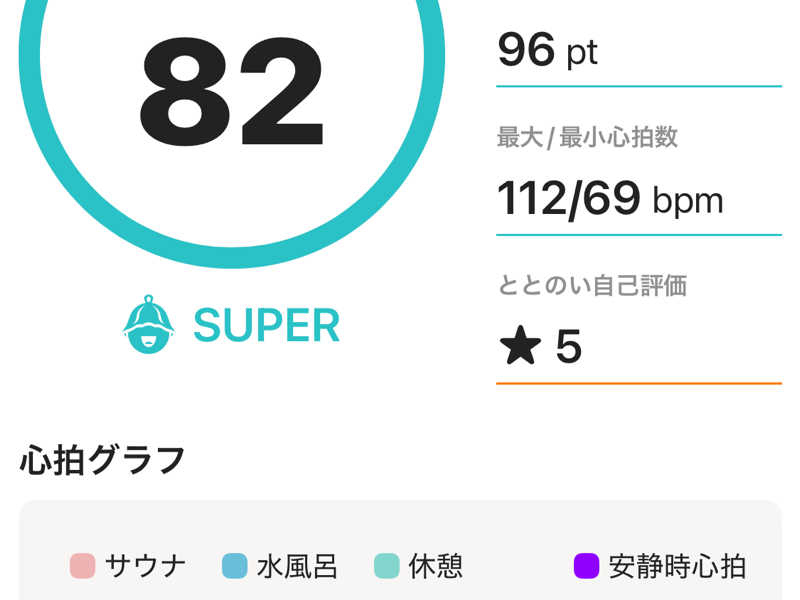Click the orange underline below star rating
The image size is (800, 600).
(x=638, y=382)
